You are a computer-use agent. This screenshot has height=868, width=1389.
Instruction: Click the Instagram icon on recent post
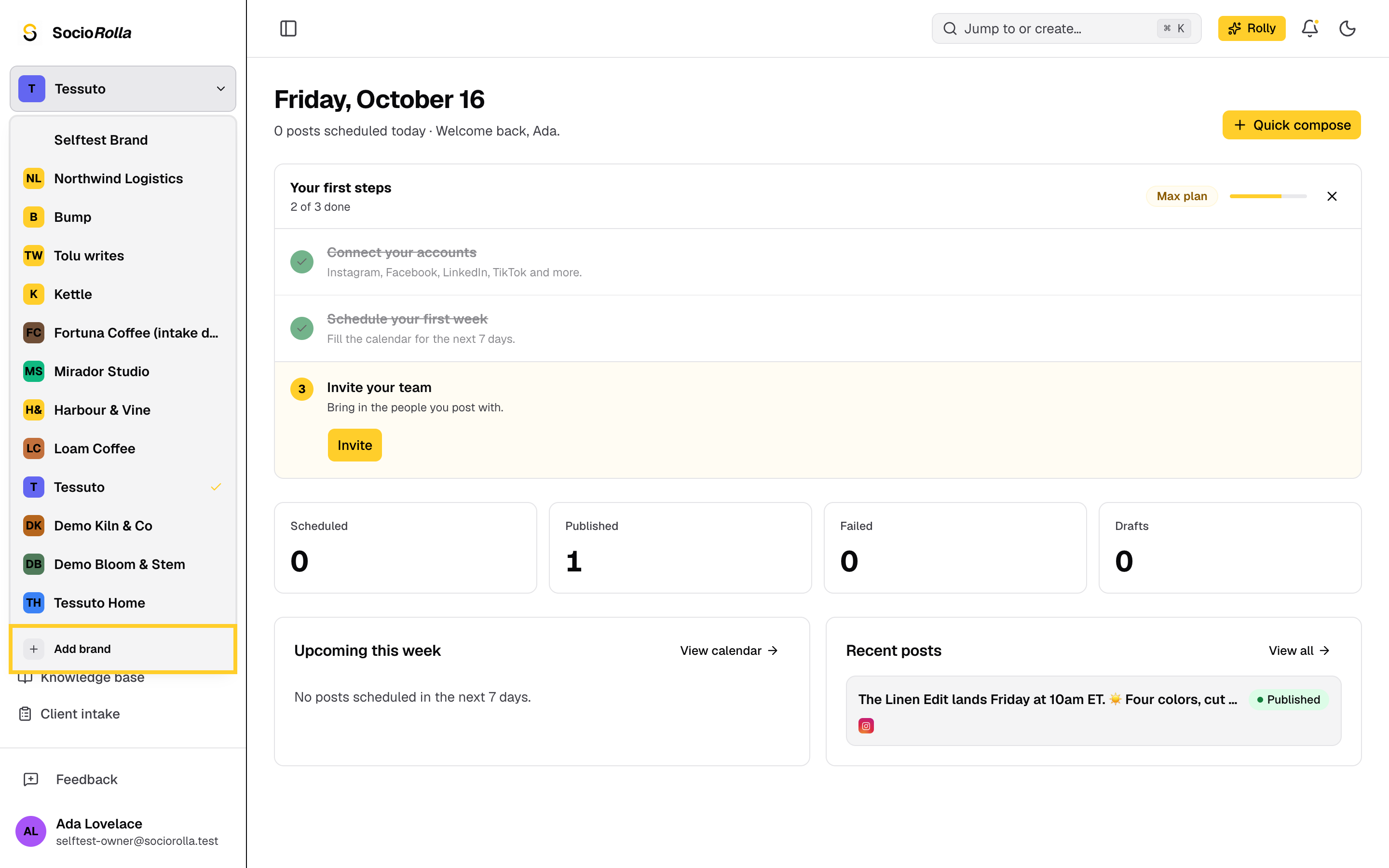(x=866, y=726)
